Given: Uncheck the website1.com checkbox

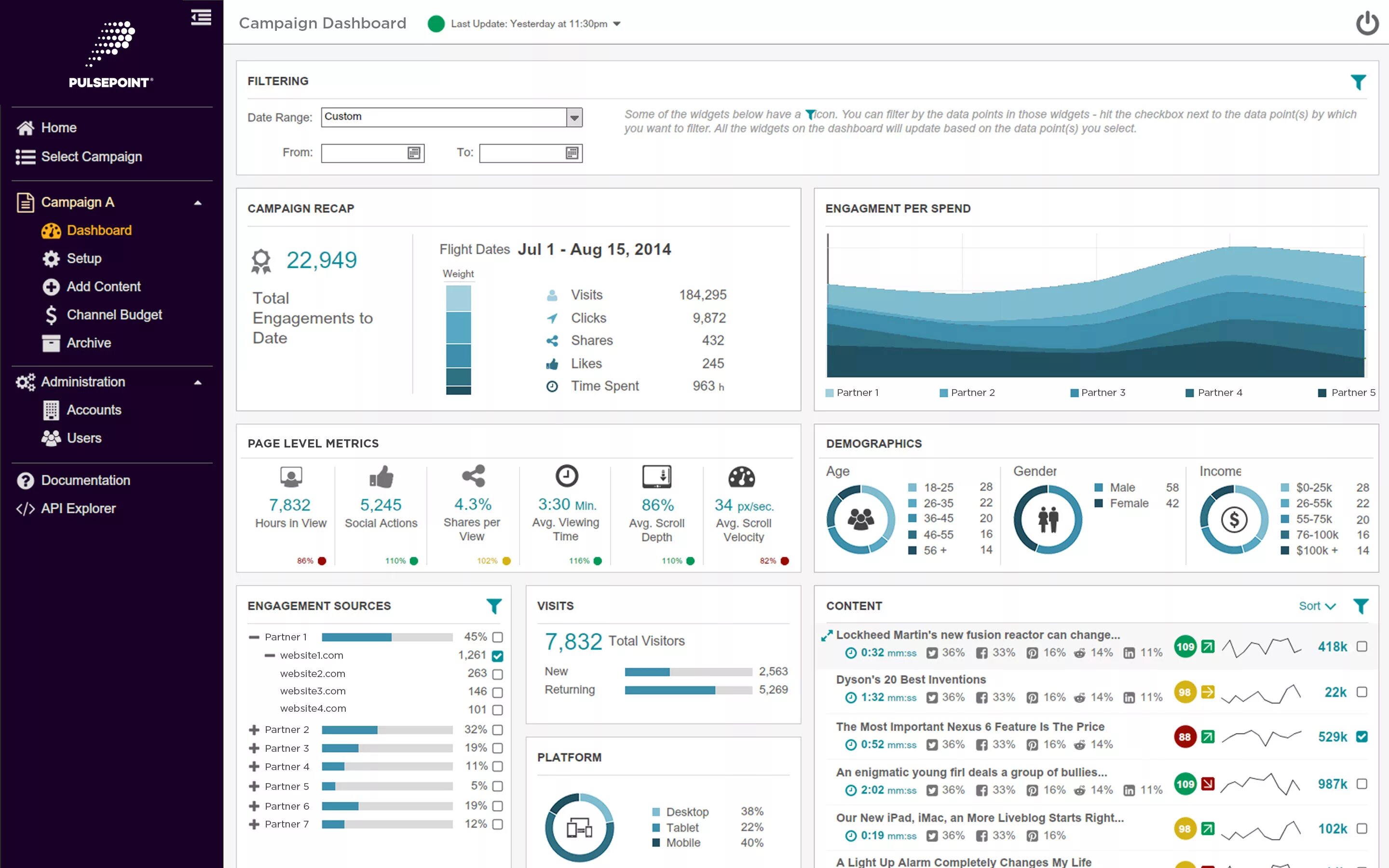Looking at the screenshot, I should [498, 656].
